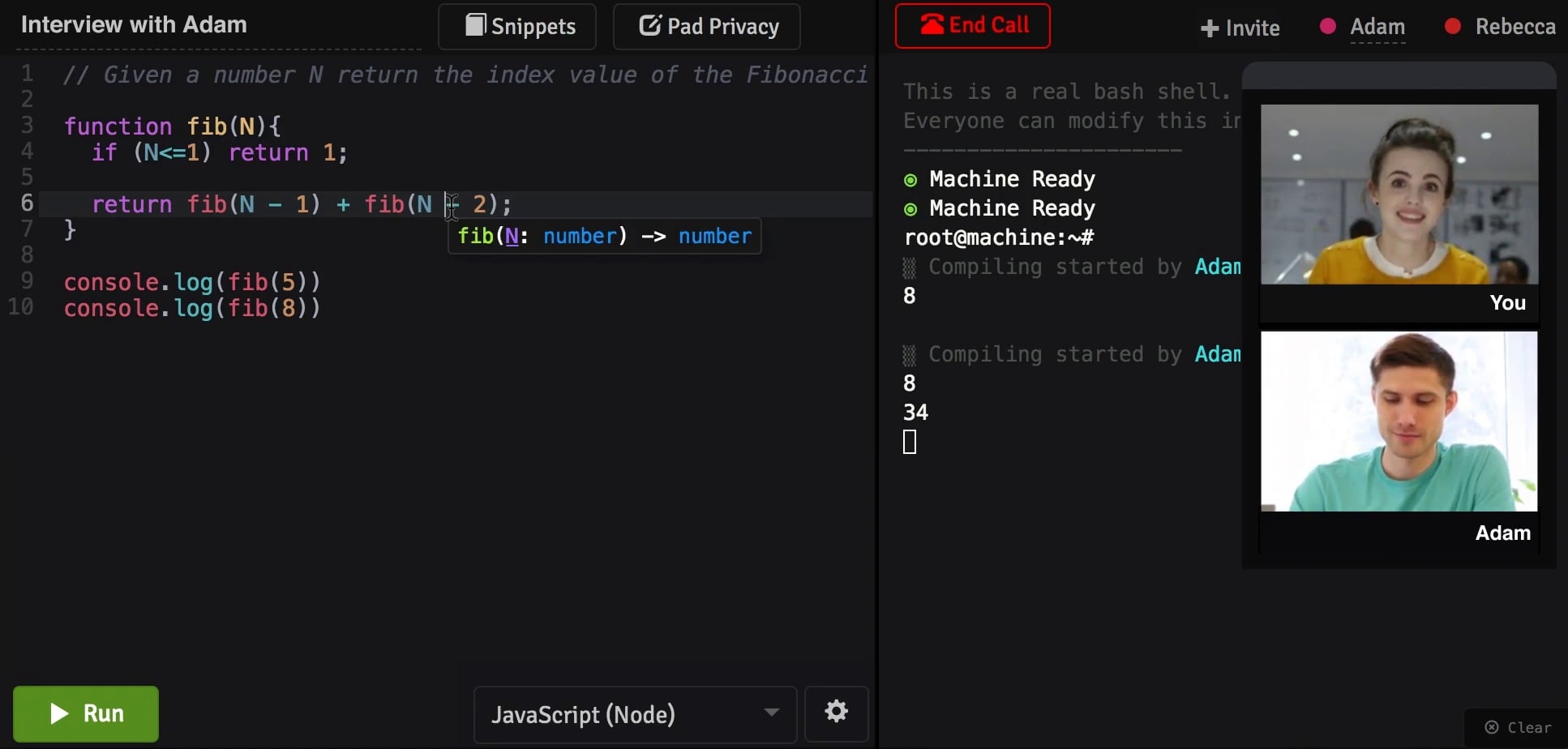Image resolution: width=1568 pixels, height=749 pixels.
Task: Open the JavaScript (Node) language dropdown
Action: [x=635, y=714]
